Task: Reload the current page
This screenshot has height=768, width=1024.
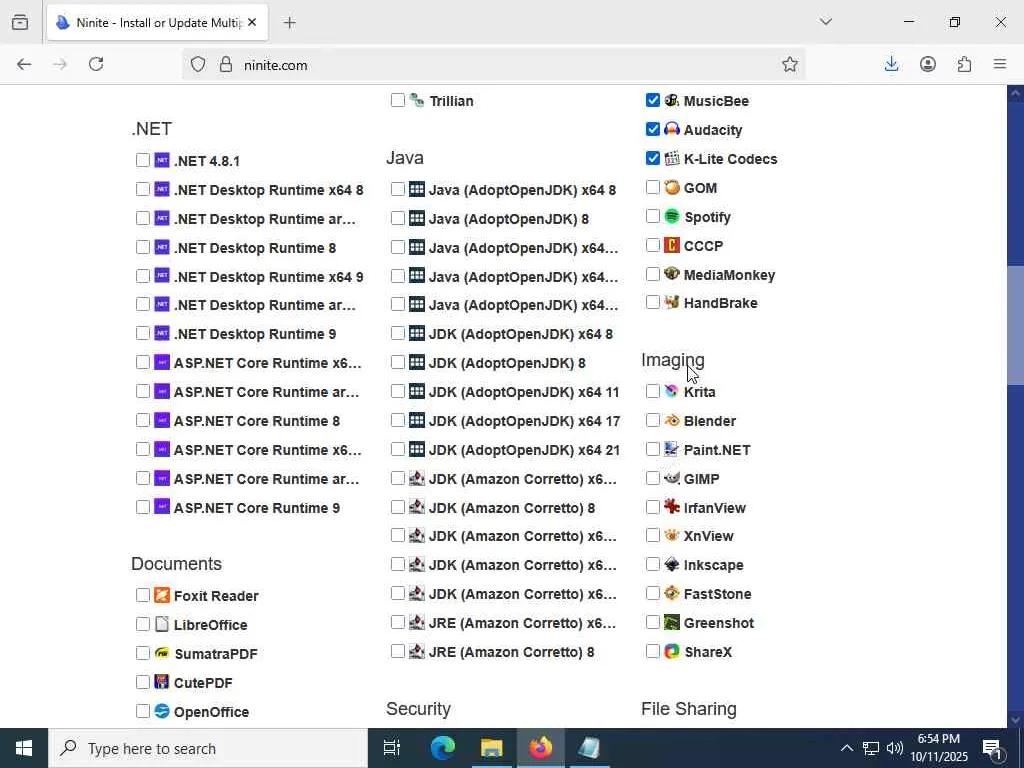Action: [96, 64]
